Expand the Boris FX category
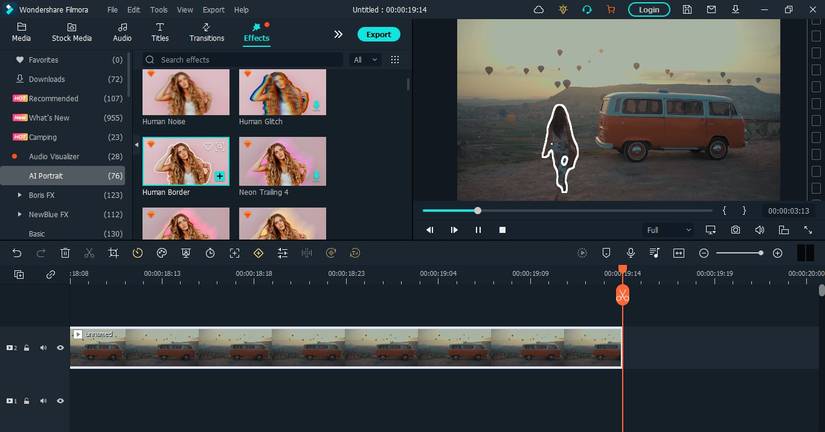The width and height of the screenshot is (825, 432). pyautogui.click(x=20, y=195)
